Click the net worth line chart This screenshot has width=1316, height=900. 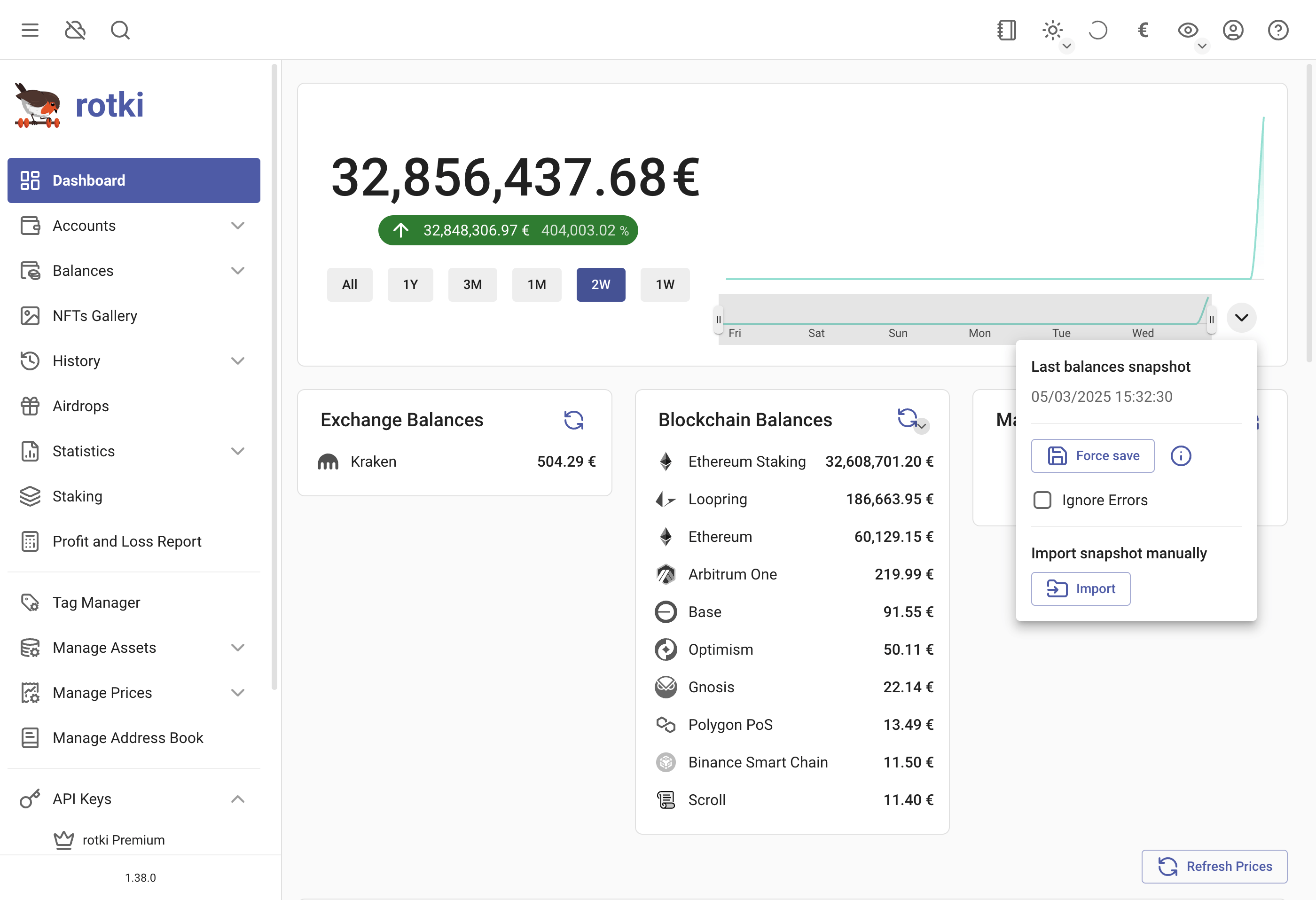point(995,198)
